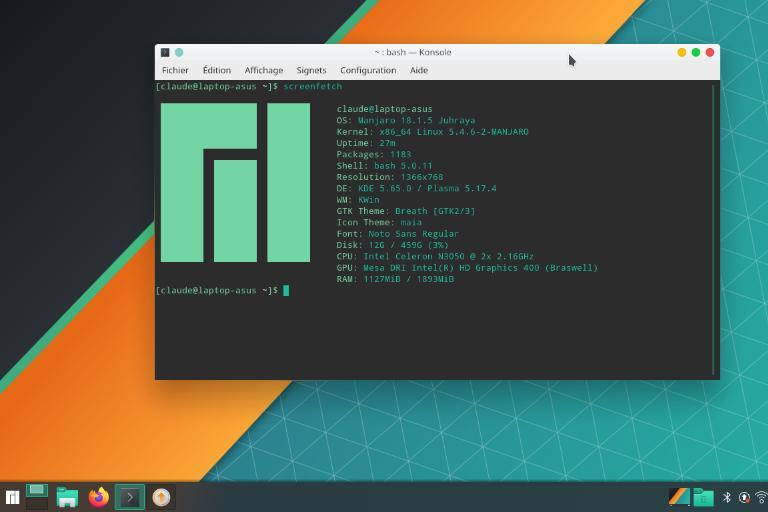Click the 'WM: KWin' line

pyautogui.click(x=358, y=200)
